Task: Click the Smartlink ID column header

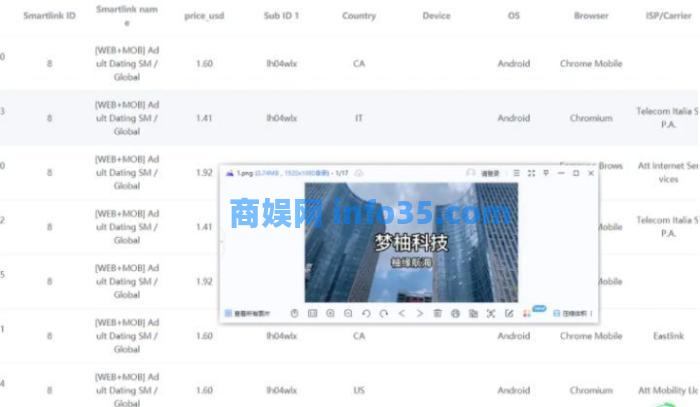Action: tap(49, 16)
